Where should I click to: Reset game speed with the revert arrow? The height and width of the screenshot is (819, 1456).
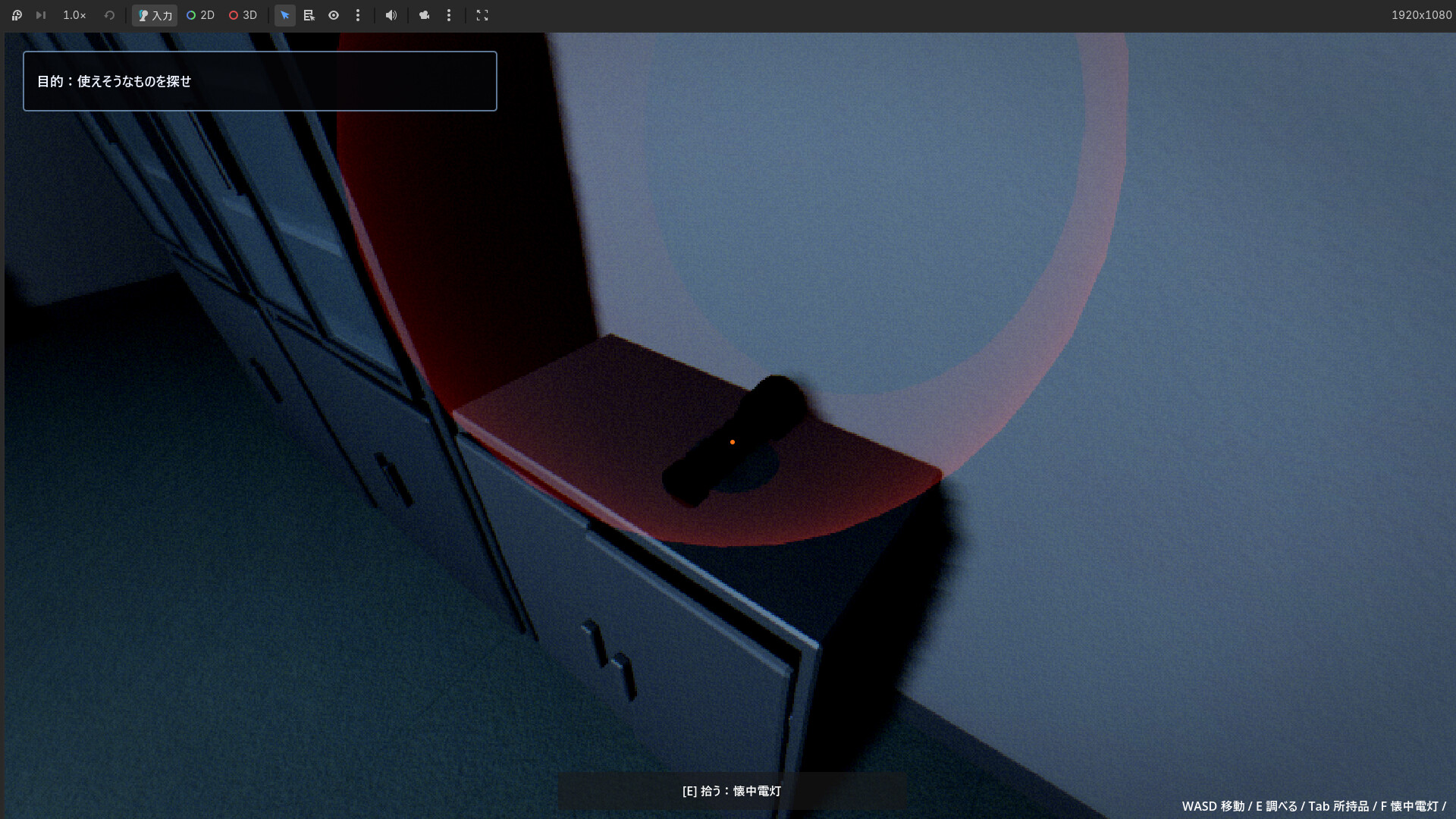pos(109,15)
